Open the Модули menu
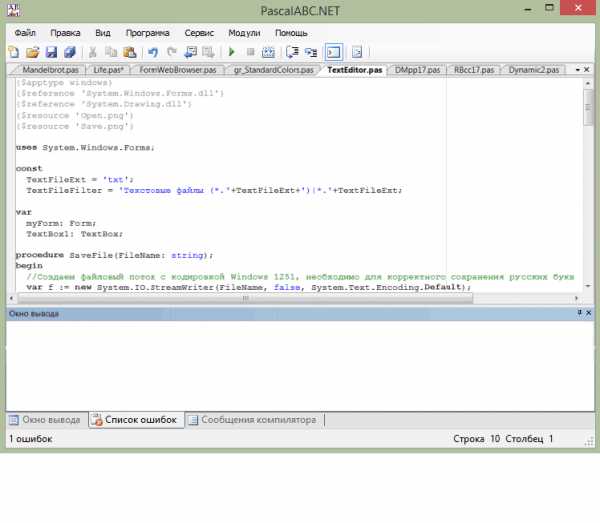The width and height of the screenshot is (600, 523). point(244,33)
